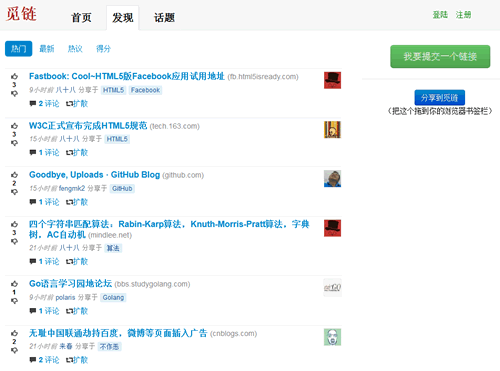Open avatar beside the W3C HTML5 post
Viewport: 500px width, 371px height.
pyautogui.click(x=332, y=129)
